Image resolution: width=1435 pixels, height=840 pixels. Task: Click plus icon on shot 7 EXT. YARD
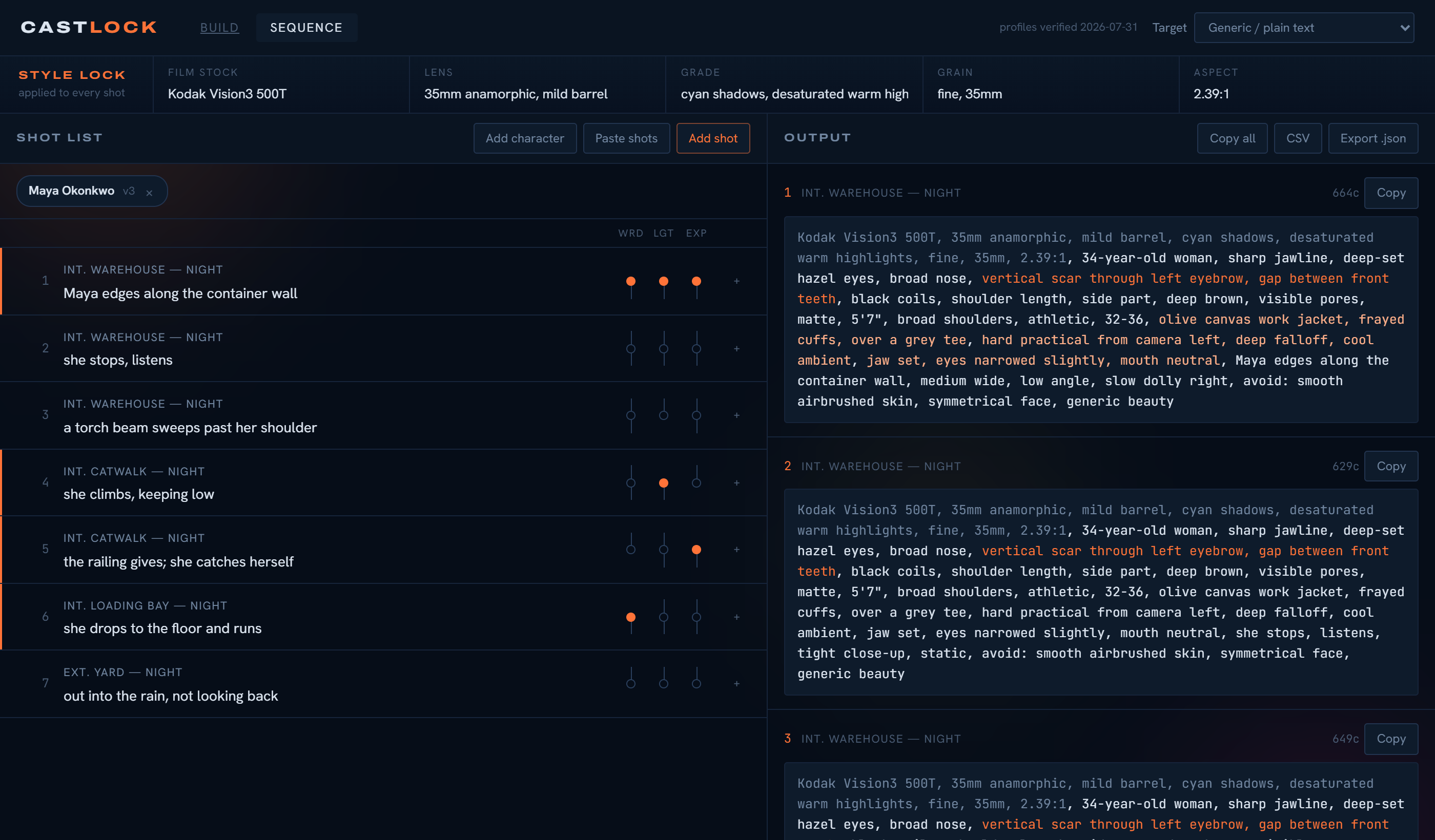[736, 683]
